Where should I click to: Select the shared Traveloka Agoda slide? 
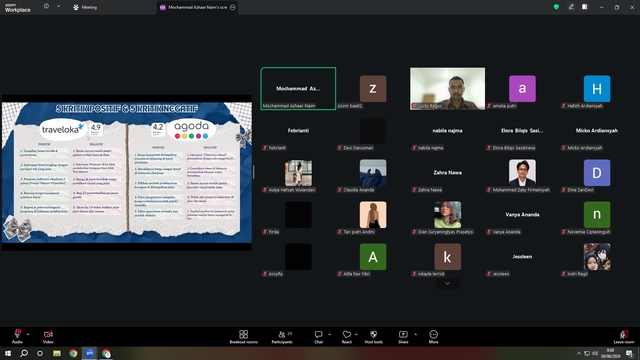point(127,173)
